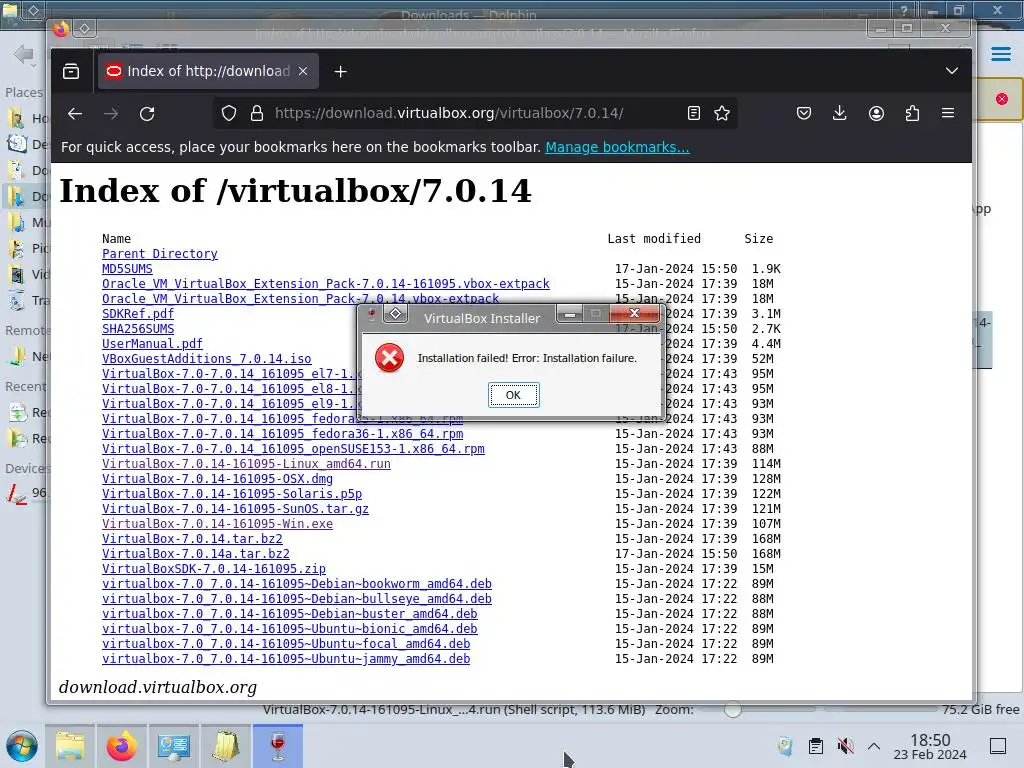Screen dimensions: 1024x768
Task: Click the red close icon in Dolphin panel
Action: 1002,99
